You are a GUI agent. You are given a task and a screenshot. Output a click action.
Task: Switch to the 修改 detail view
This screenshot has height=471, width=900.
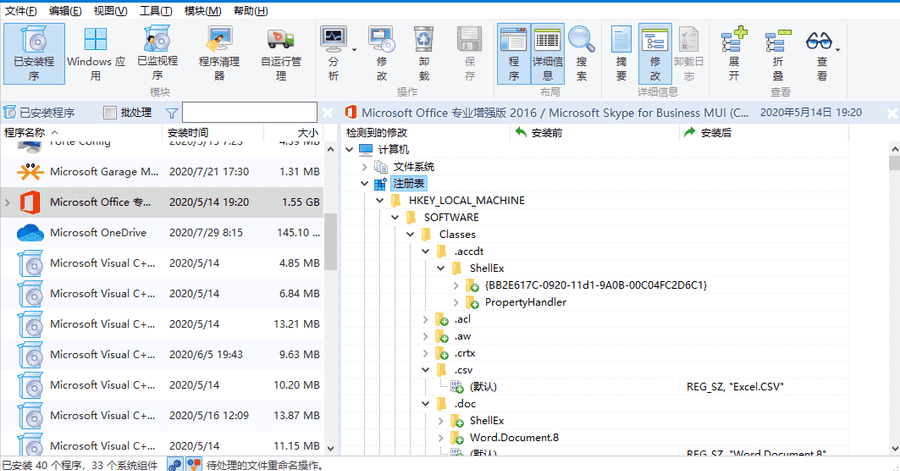point(655,54)
